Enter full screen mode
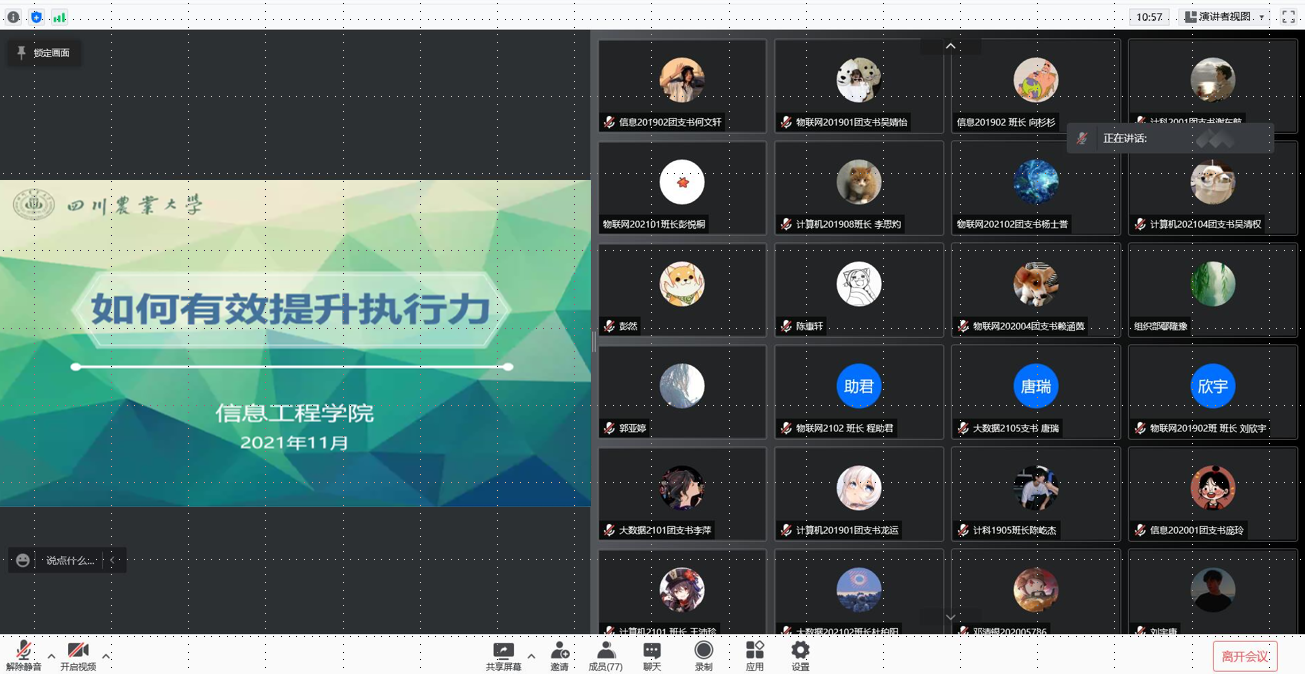This screenshot has height=674, width=1305. point(1288,17)
